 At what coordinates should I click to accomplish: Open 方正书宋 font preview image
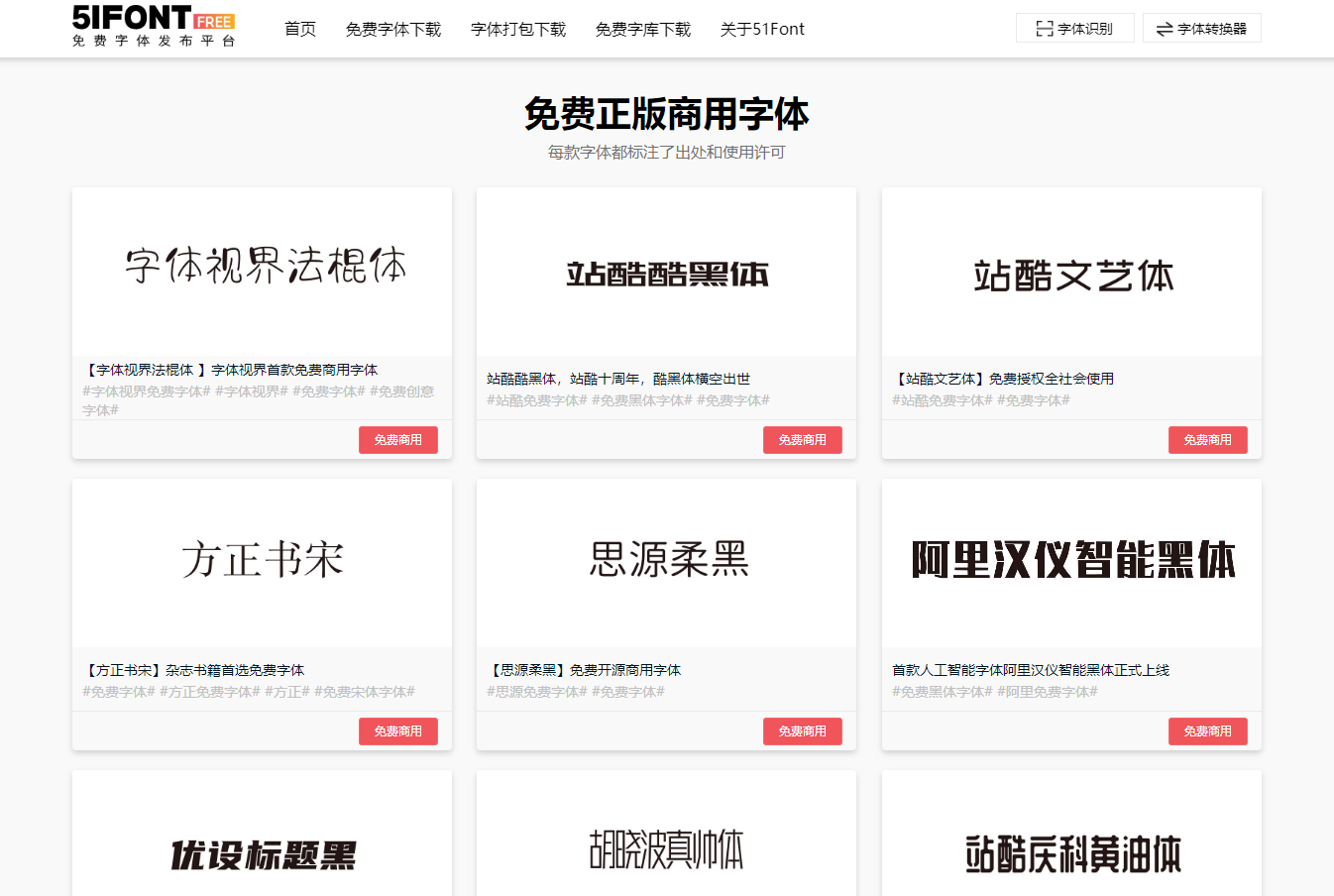pyautogui.click(x=262, y=563)
